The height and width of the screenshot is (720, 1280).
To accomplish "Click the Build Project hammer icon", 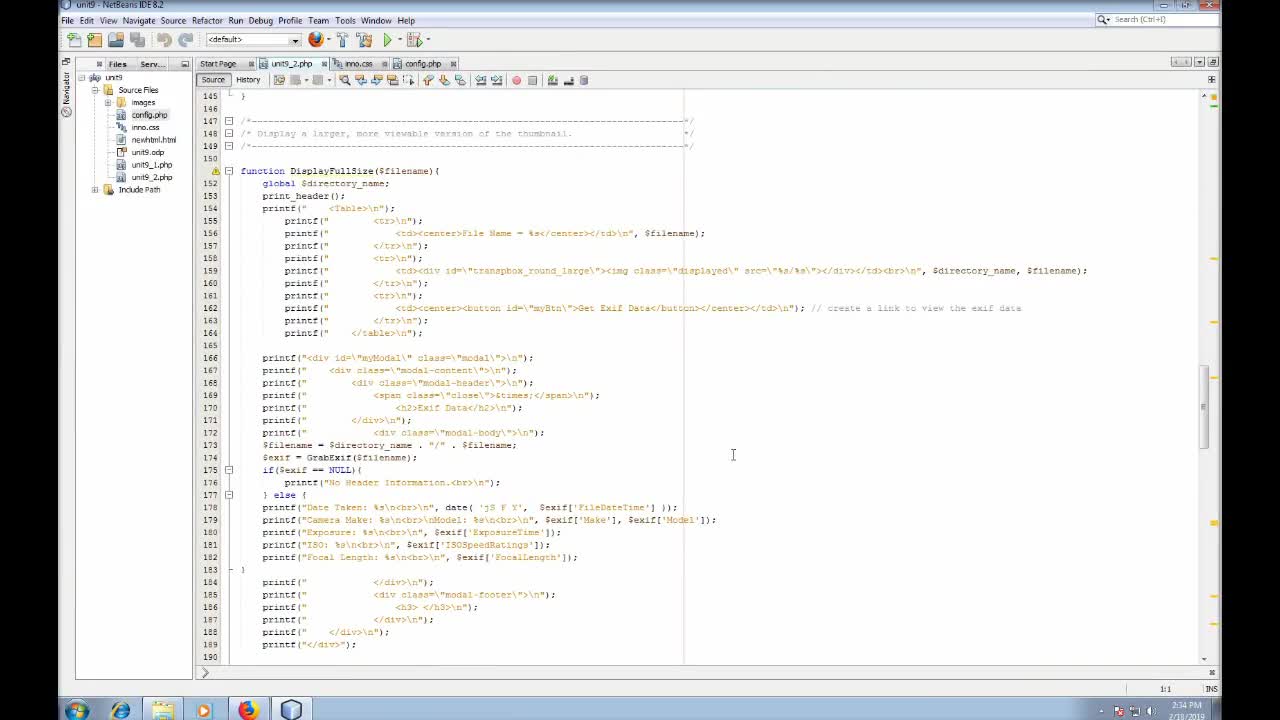I will 343,40.
